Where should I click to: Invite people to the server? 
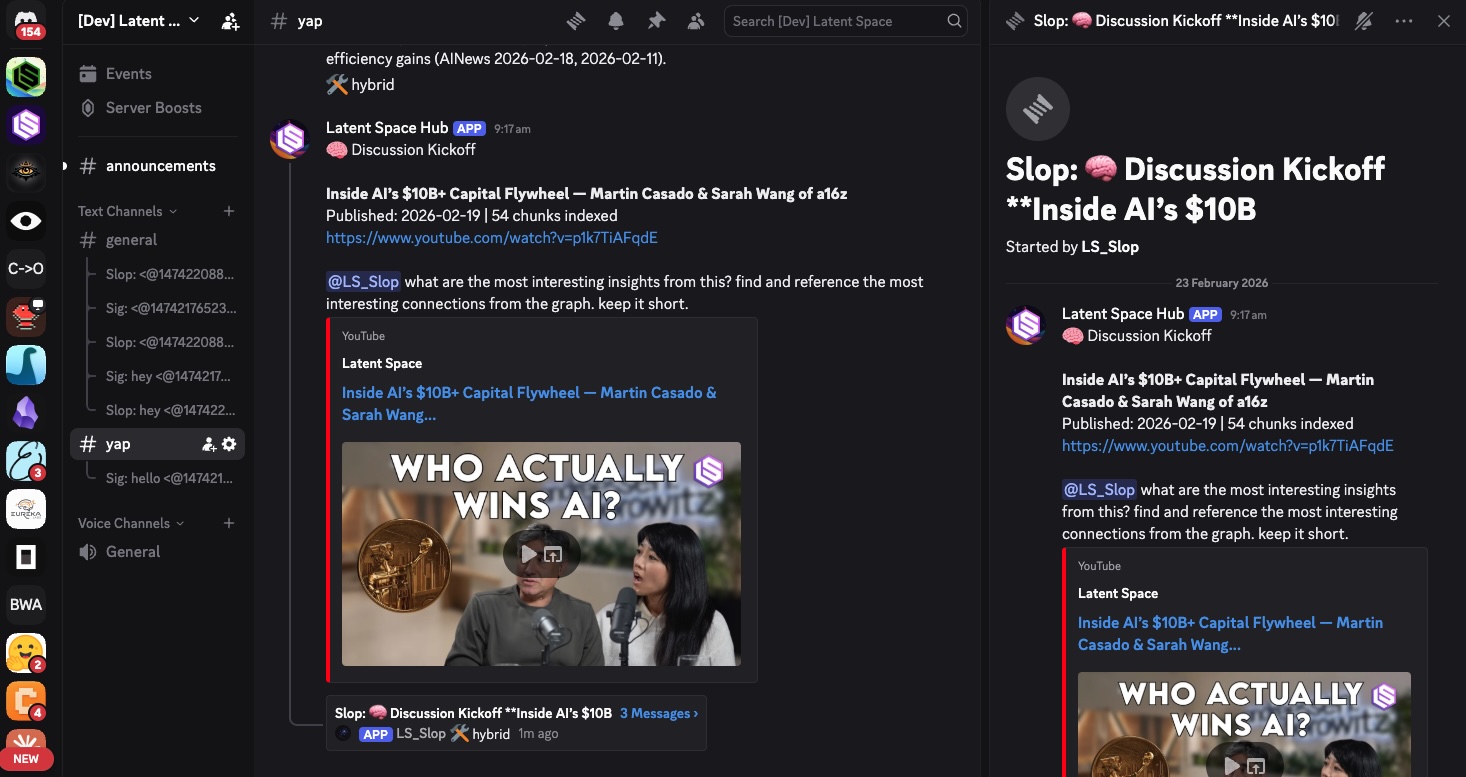pos(230,21)
